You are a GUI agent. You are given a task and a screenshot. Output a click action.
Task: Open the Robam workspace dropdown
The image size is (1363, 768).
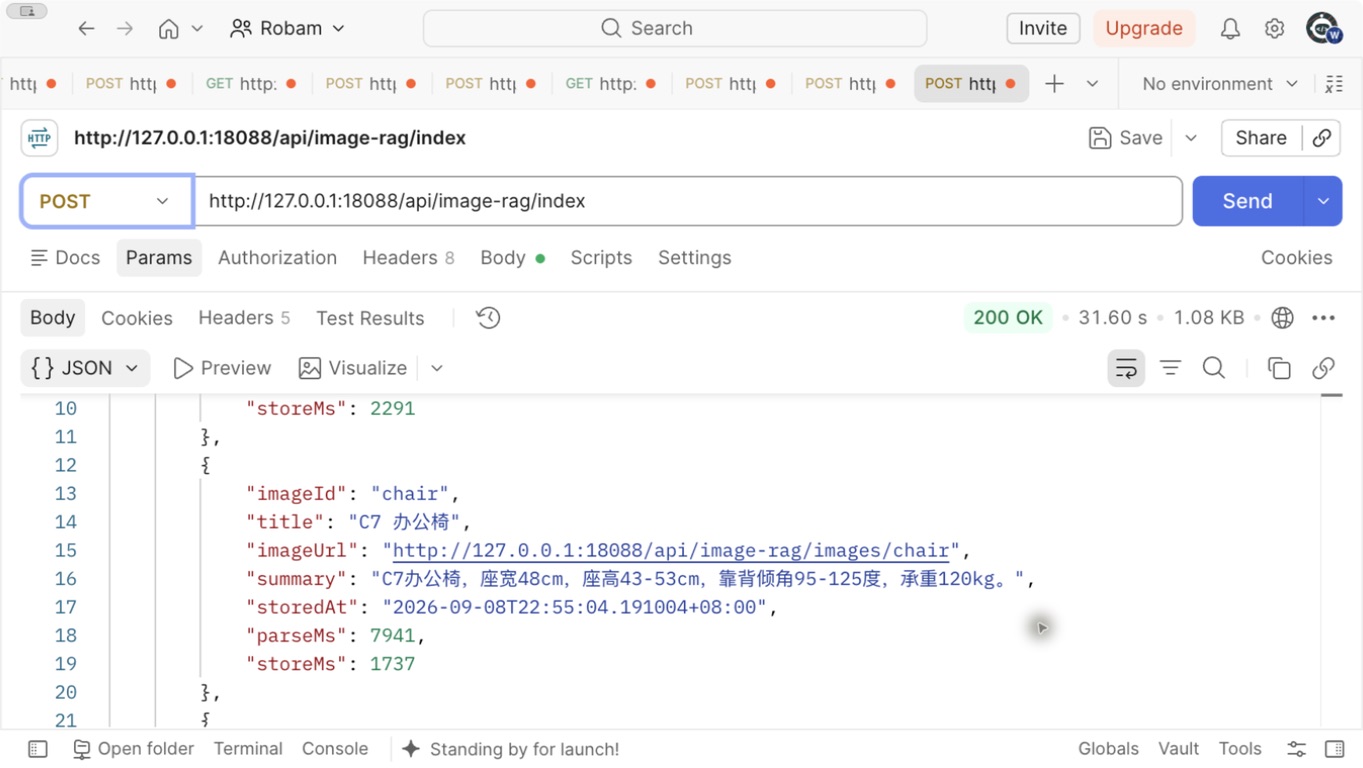[x=287, y=29]
